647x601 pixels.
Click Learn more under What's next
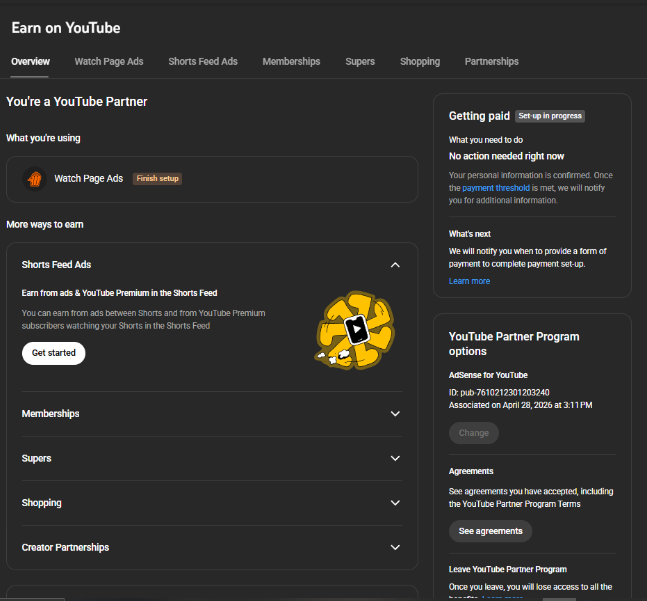(469, 281)
